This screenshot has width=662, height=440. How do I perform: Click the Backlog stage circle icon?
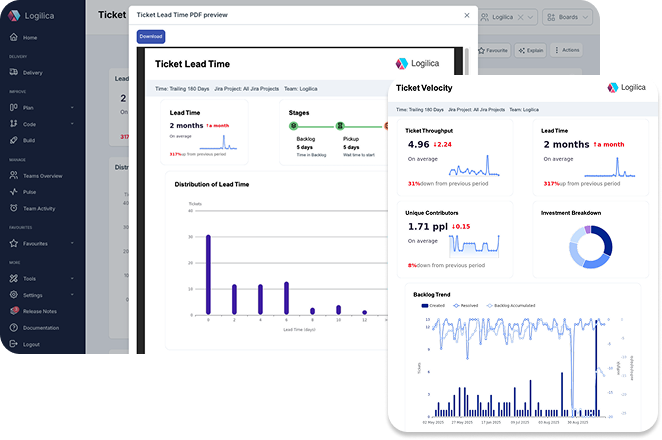coord(293,126)
